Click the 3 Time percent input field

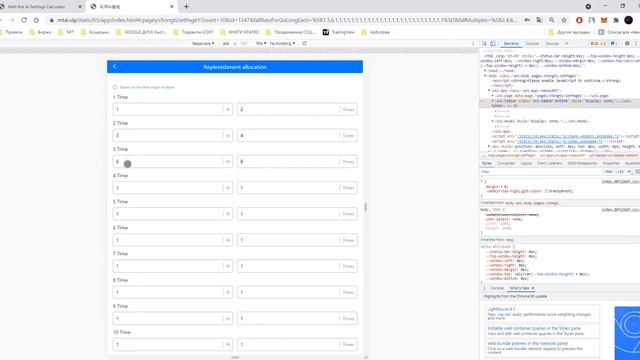pos(172,162)
